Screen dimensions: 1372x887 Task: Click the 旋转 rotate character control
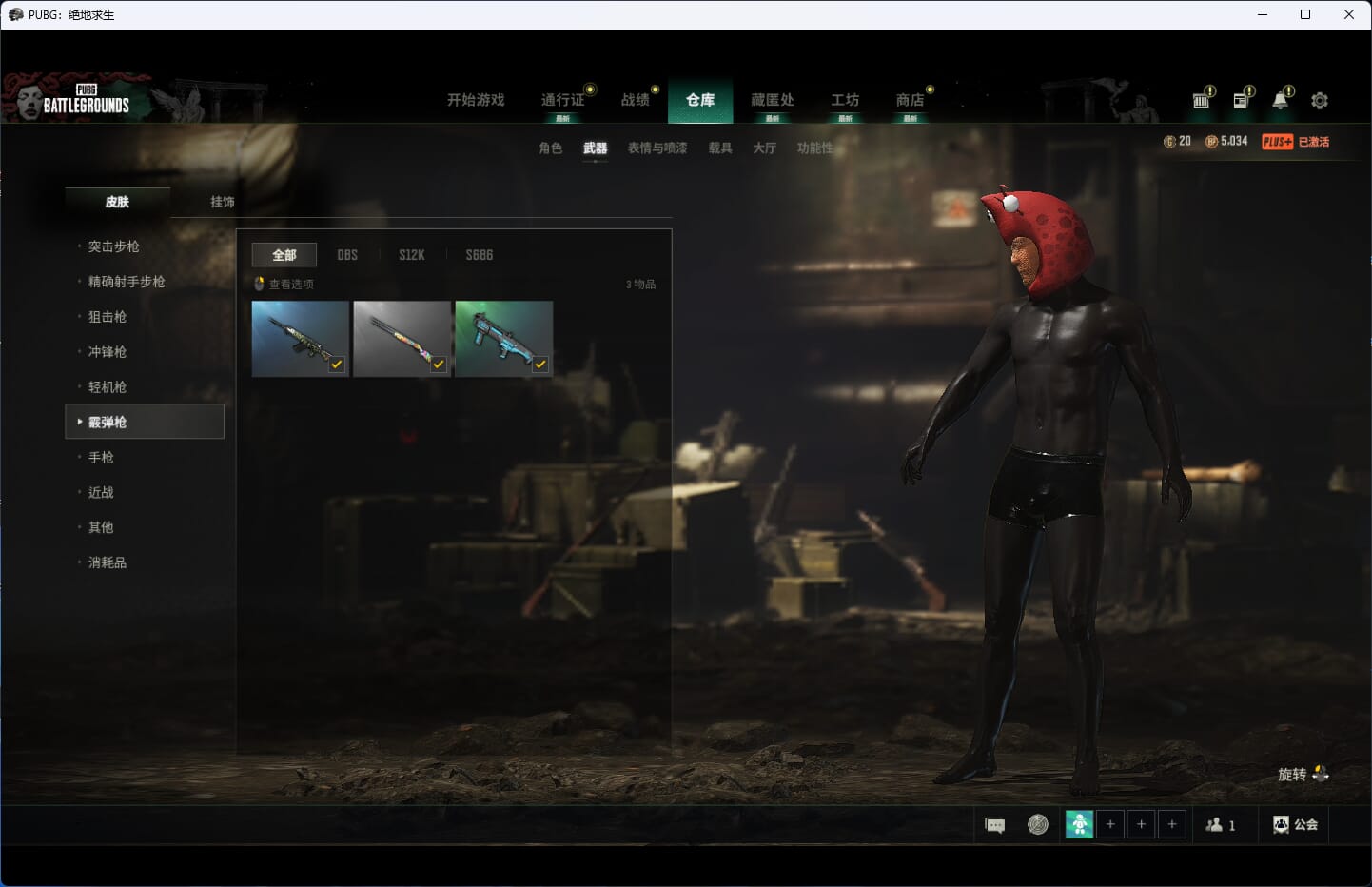1303,774
